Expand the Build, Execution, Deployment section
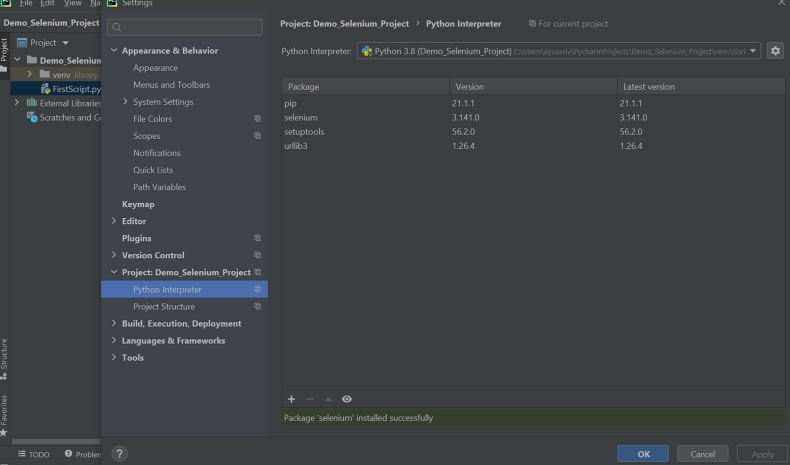 click(x=114, y=324)
